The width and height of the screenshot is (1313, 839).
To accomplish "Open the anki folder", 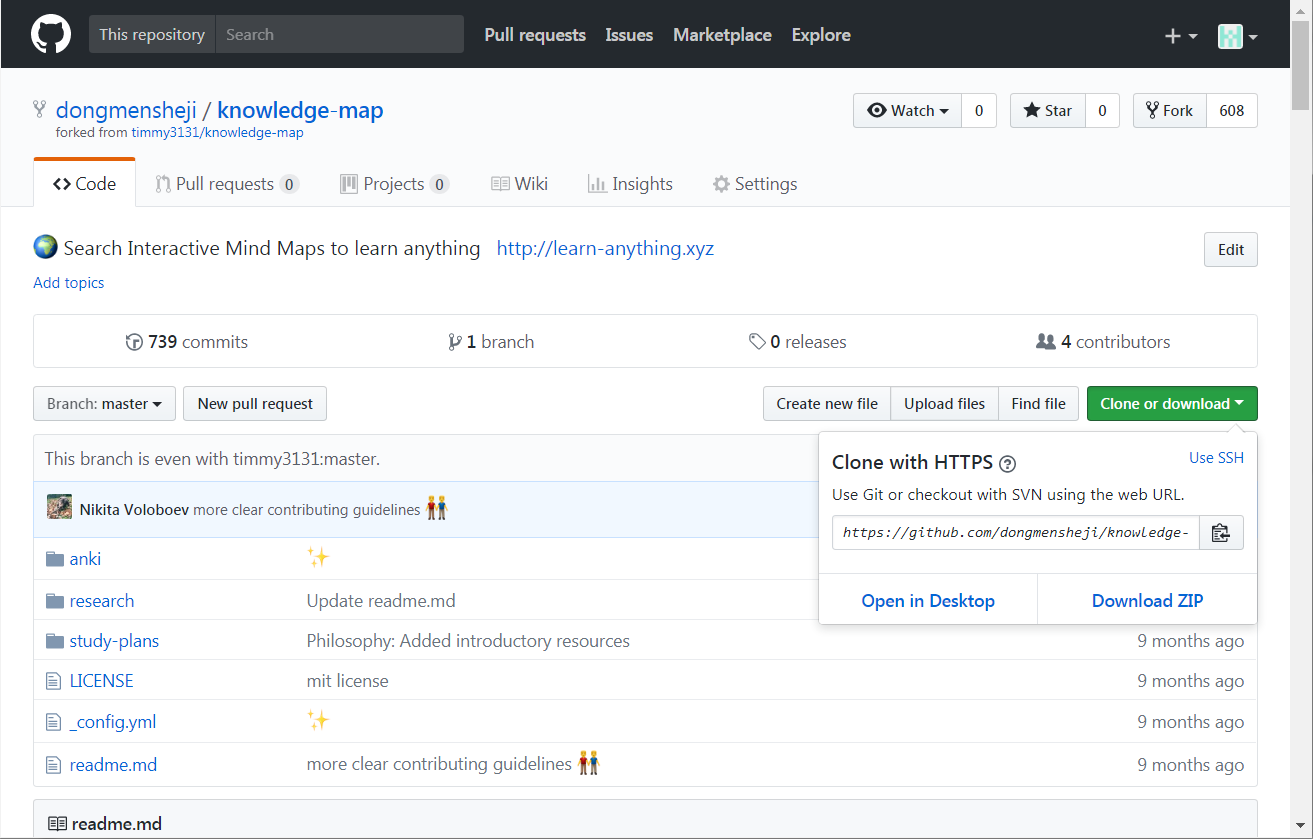I will click(x=85, y=559).
